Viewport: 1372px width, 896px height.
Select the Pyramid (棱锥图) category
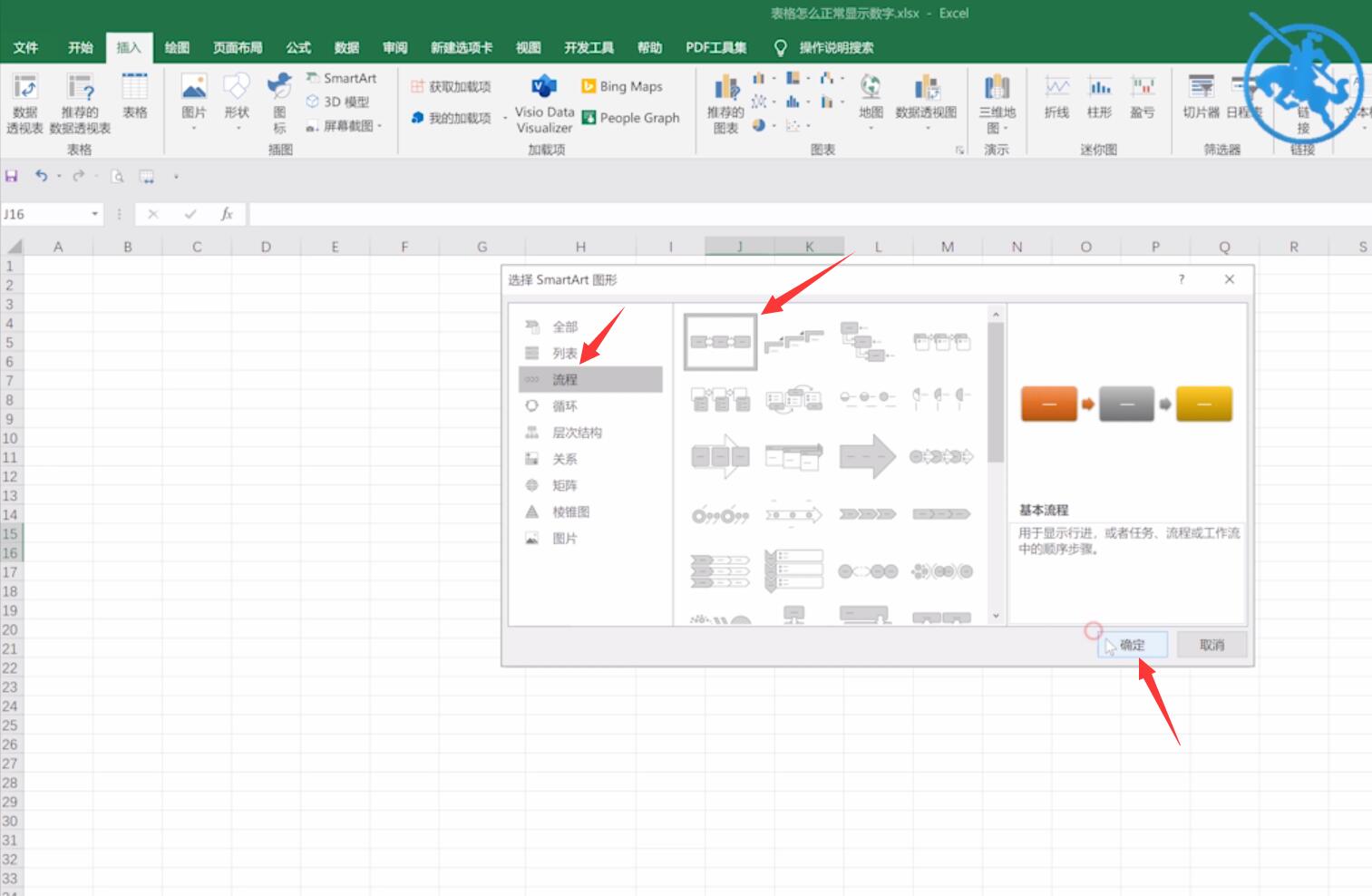[x=590, y=511]
